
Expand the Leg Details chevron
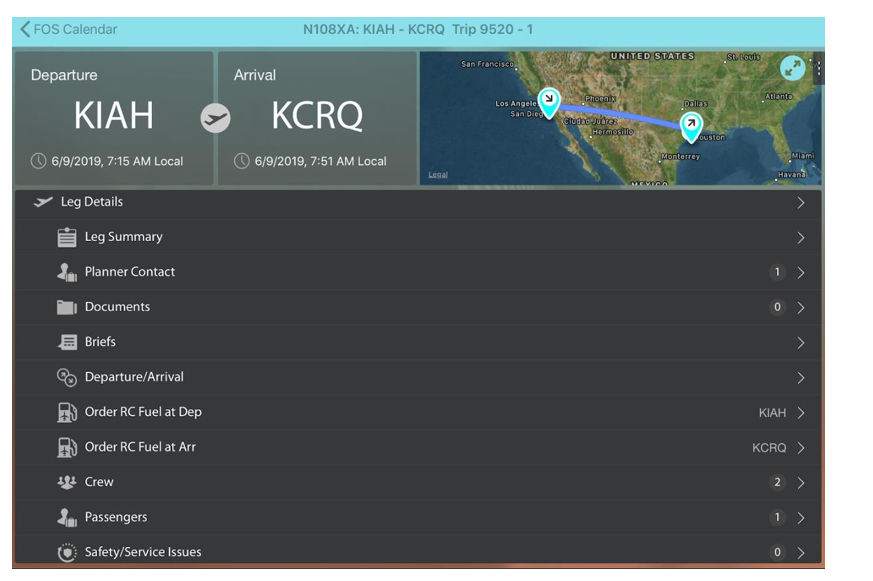click(800, 203)
